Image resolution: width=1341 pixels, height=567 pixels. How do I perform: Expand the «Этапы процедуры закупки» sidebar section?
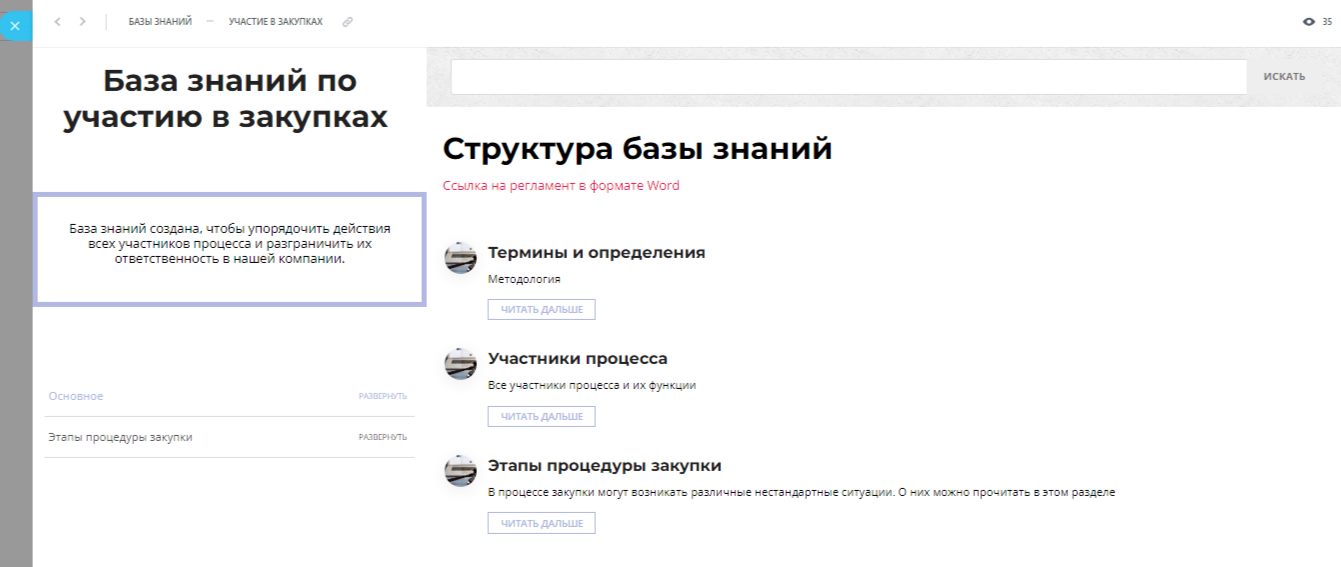point(382,437)
